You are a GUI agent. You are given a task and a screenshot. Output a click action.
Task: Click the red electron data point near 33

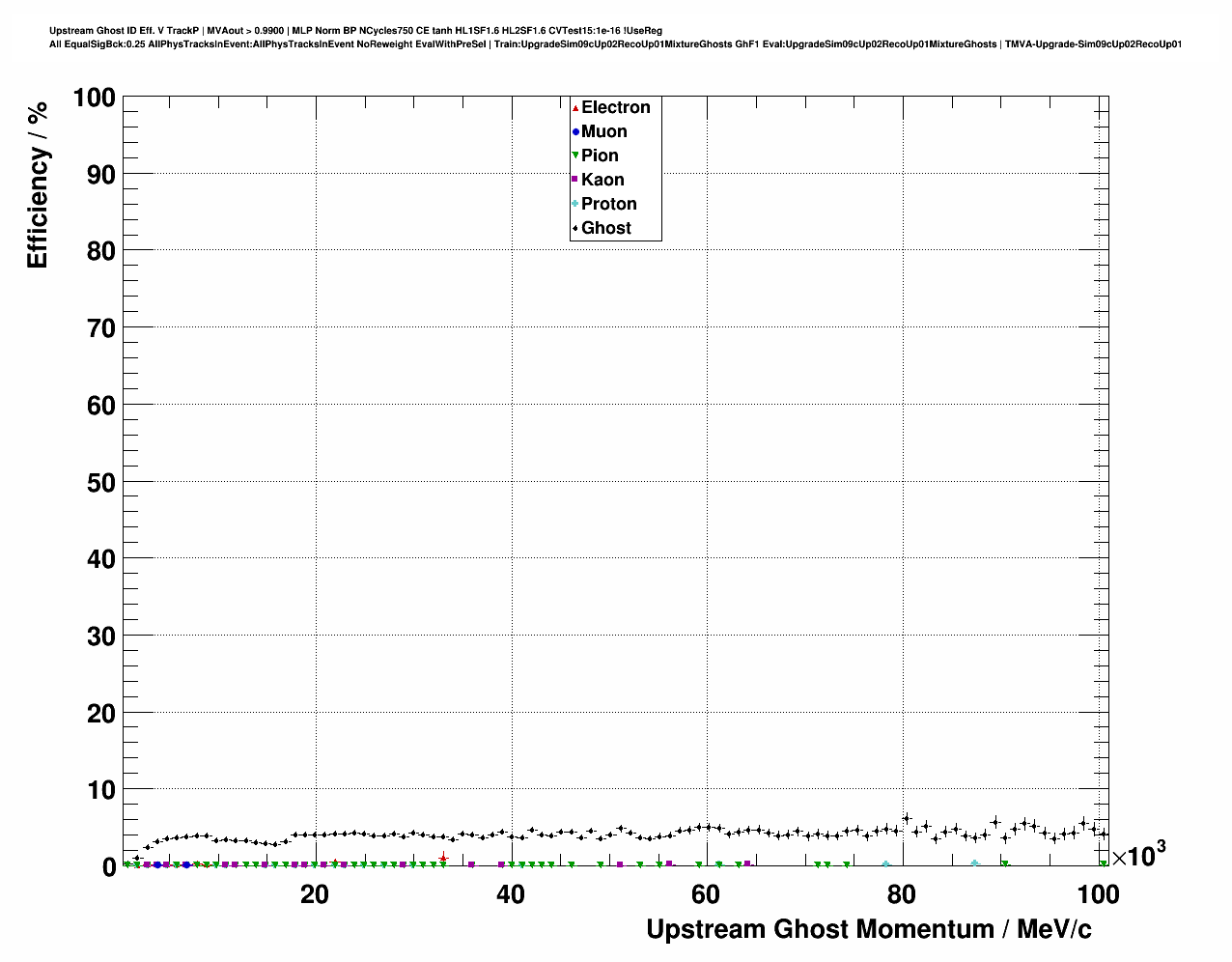443,858
